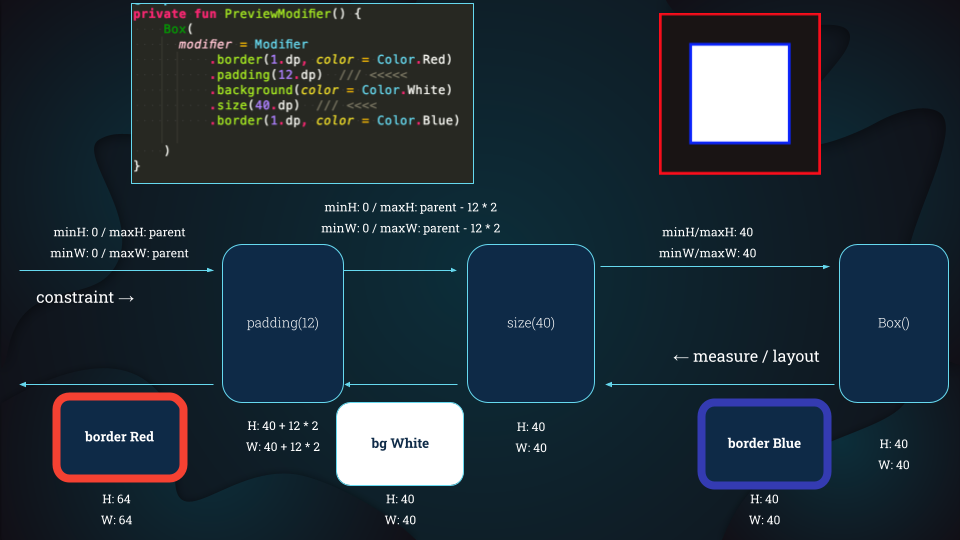This screenshot has height=540, width=960.
Task: Click the arrow between size(40) and Box()
Action: pyautogui.click(x=715, y=266)
